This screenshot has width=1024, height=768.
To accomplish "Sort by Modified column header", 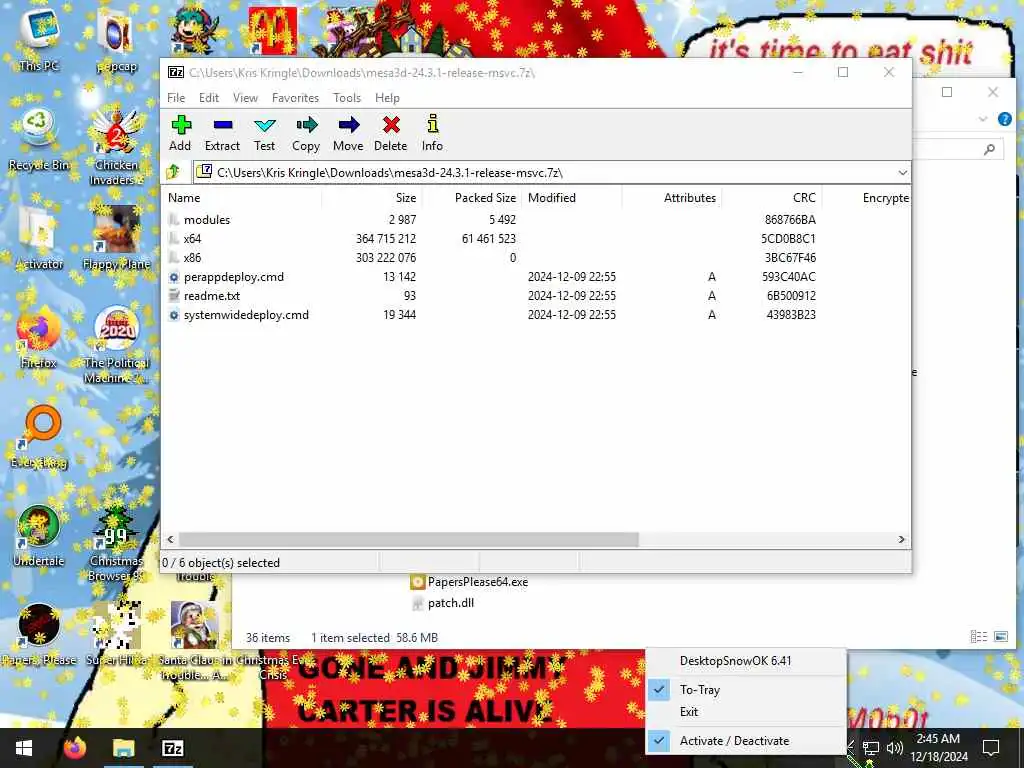I will click(571, 198).
